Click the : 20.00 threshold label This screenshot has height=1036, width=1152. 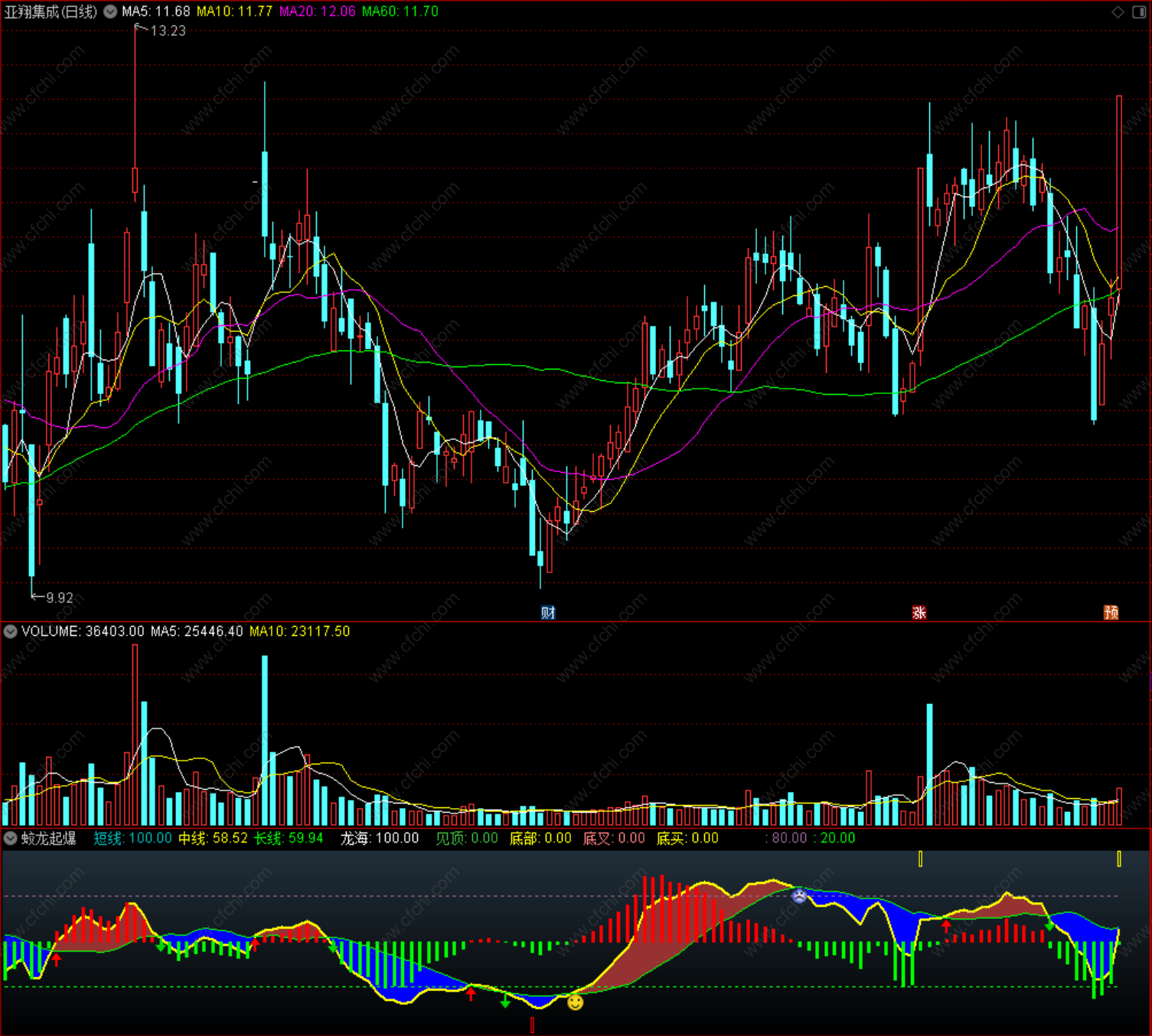click(834, 838)
